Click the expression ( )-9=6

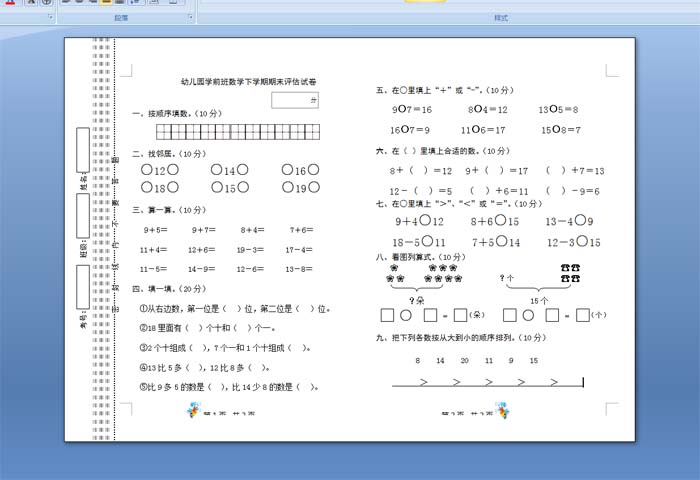click(573, 191)
